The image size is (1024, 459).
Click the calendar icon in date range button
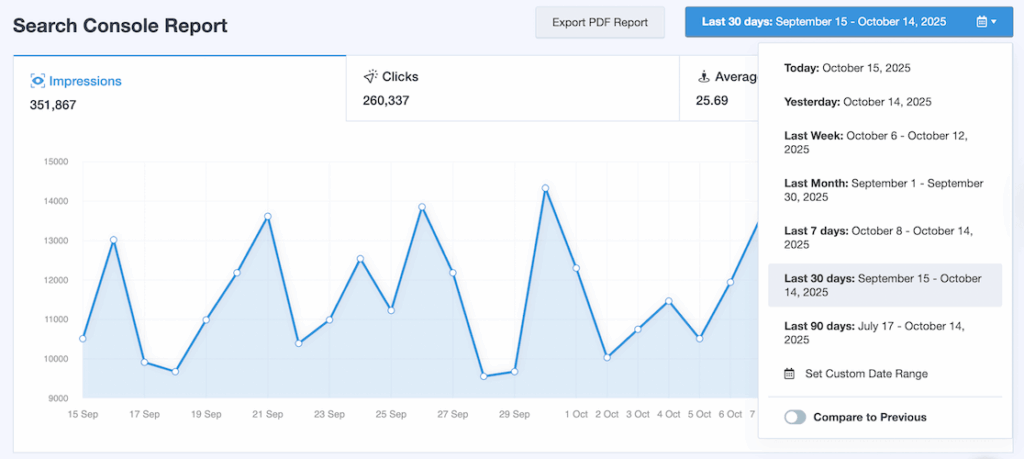[982, 22]
